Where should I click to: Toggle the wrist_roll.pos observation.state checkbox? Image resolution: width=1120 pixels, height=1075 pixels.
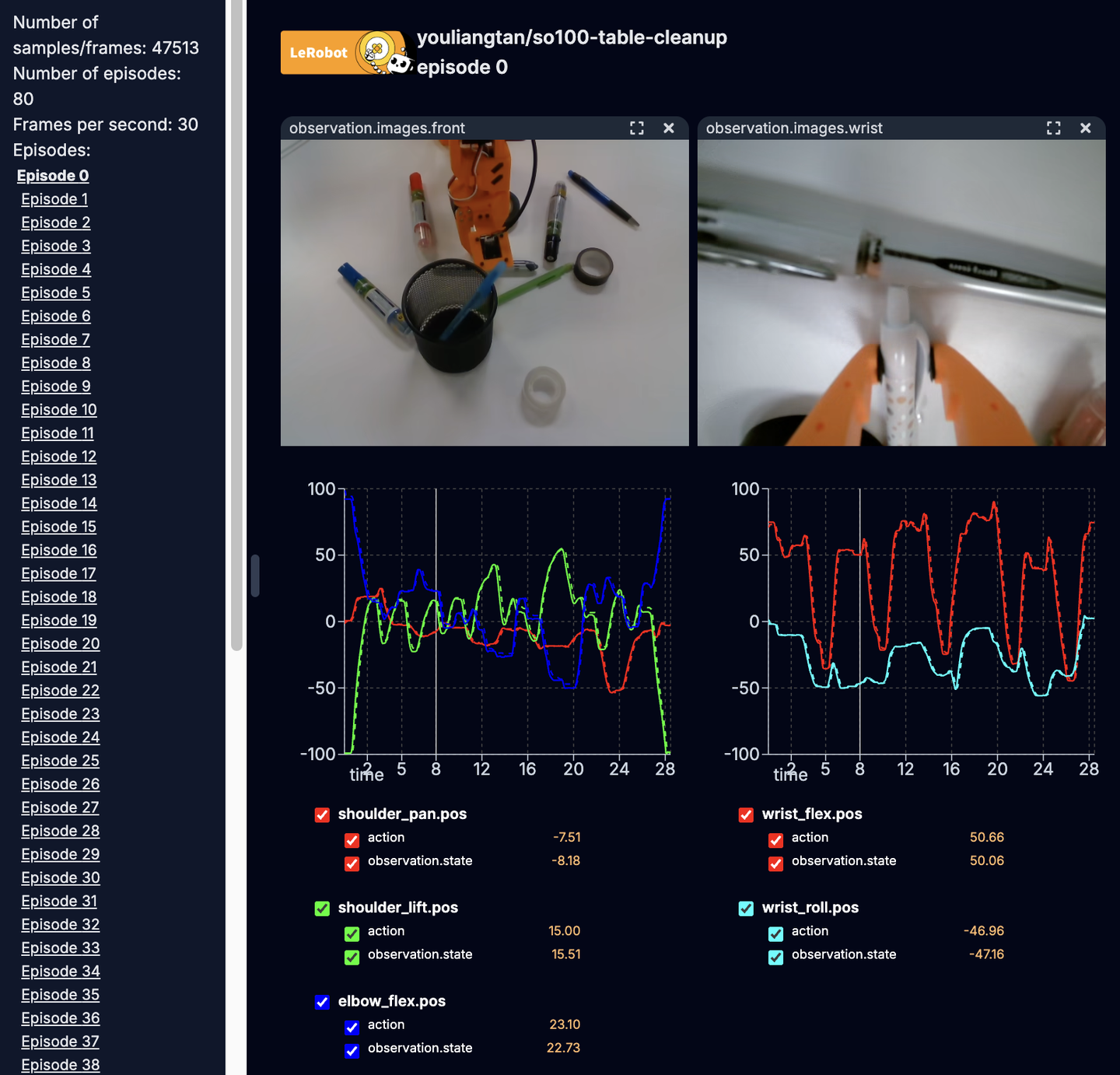click(775, 958)
